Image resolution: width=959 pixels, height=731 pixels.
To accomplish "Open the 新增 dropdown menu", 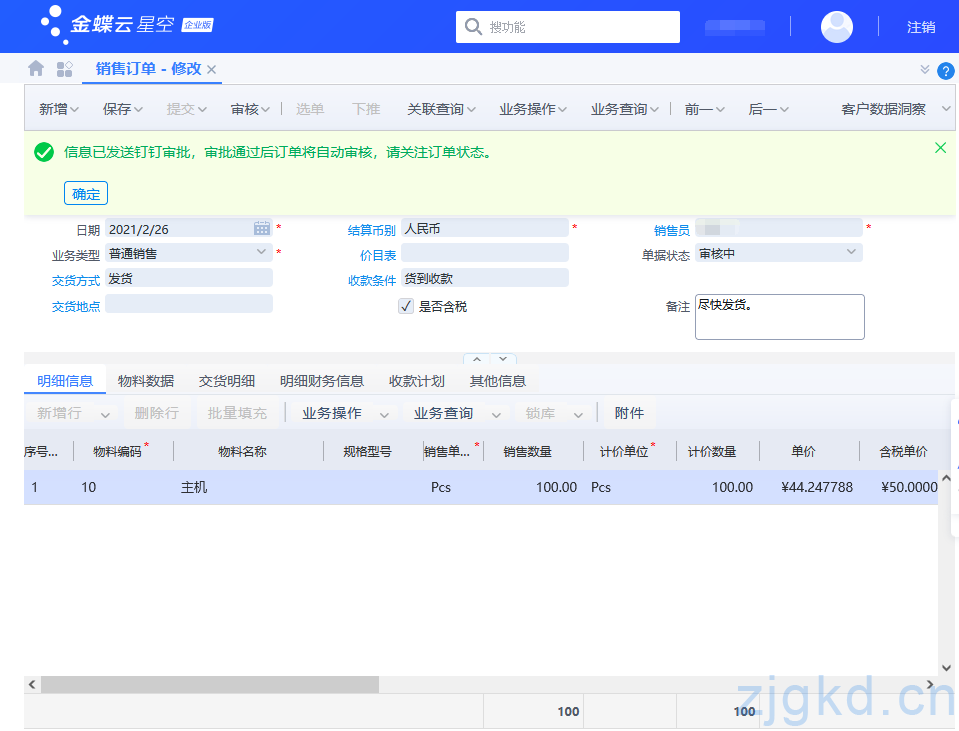I will (59, 109).
